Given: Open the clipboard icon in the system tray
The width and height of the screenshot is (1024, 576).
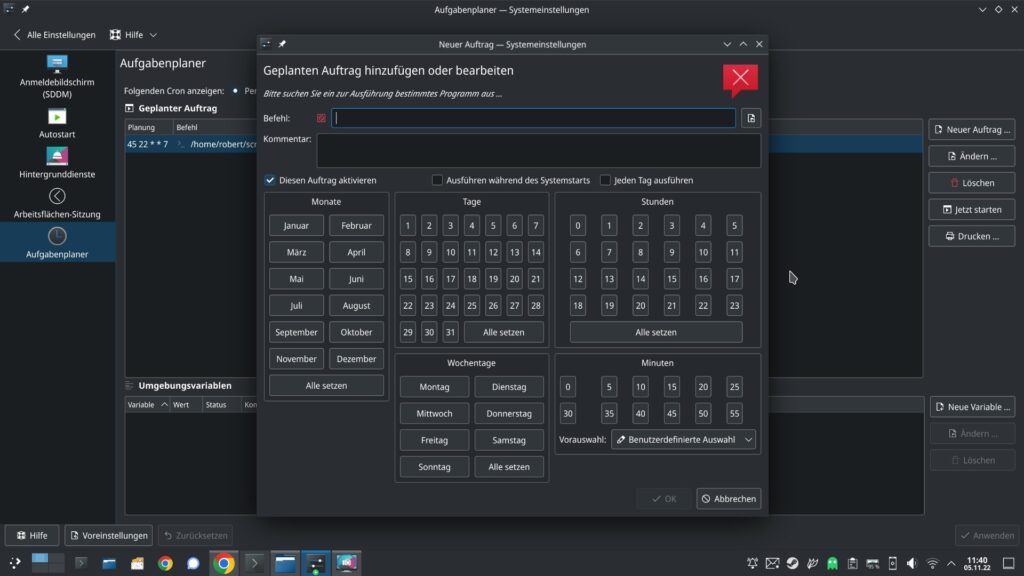Looking at the screenshot, I should (852, 564).
